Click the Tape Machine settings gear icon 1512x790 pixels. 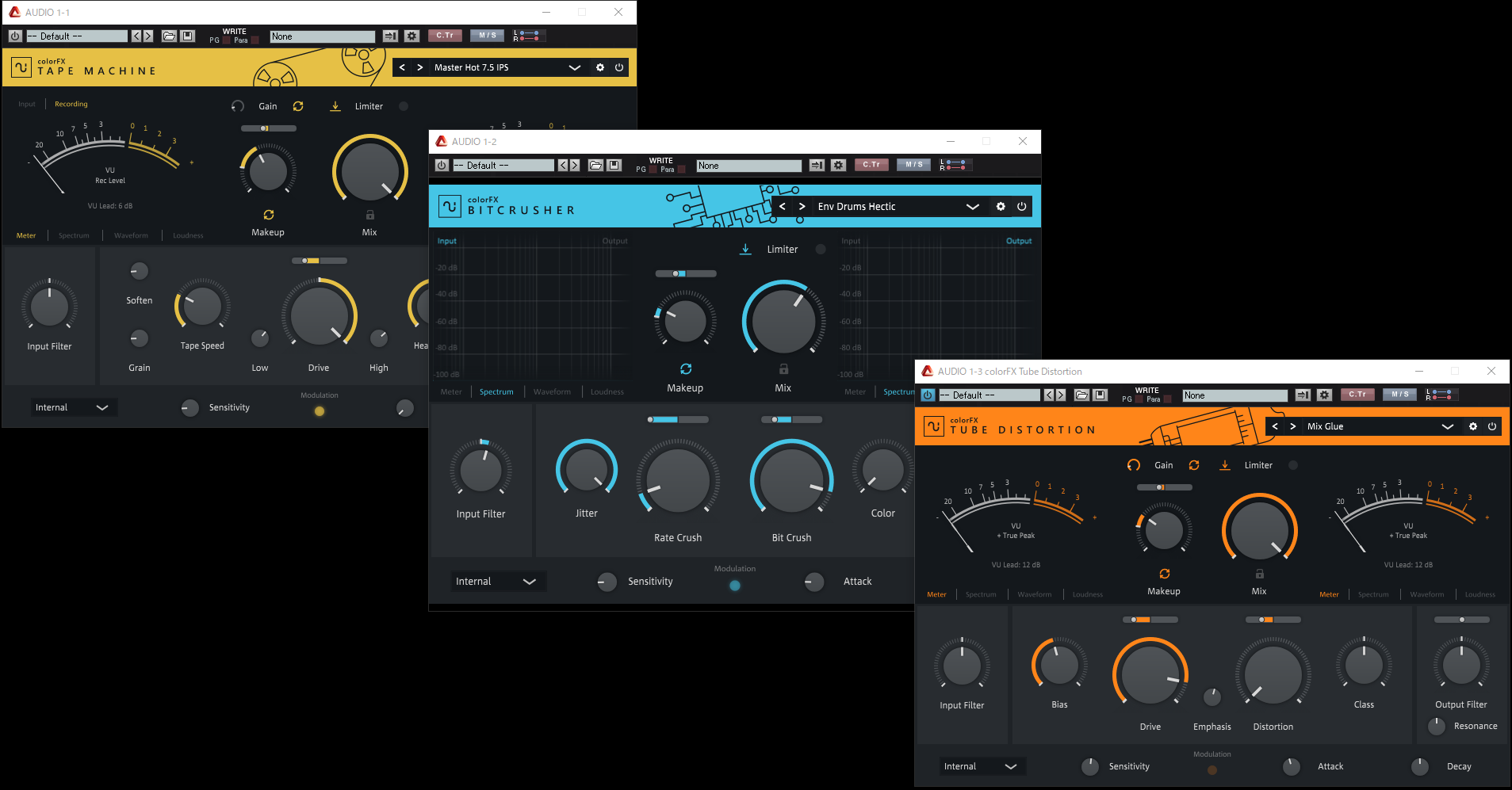point(600,67)
